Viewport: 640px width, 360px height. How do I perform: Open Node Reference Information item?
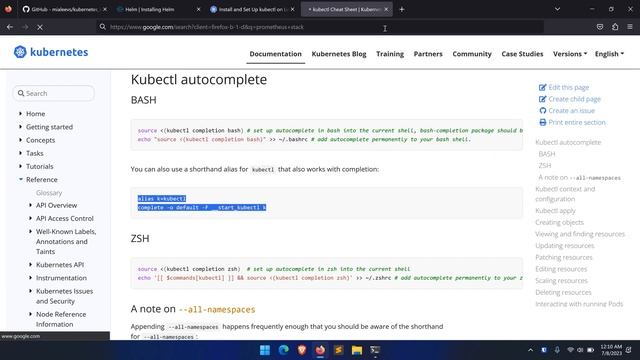coord(61,319)
